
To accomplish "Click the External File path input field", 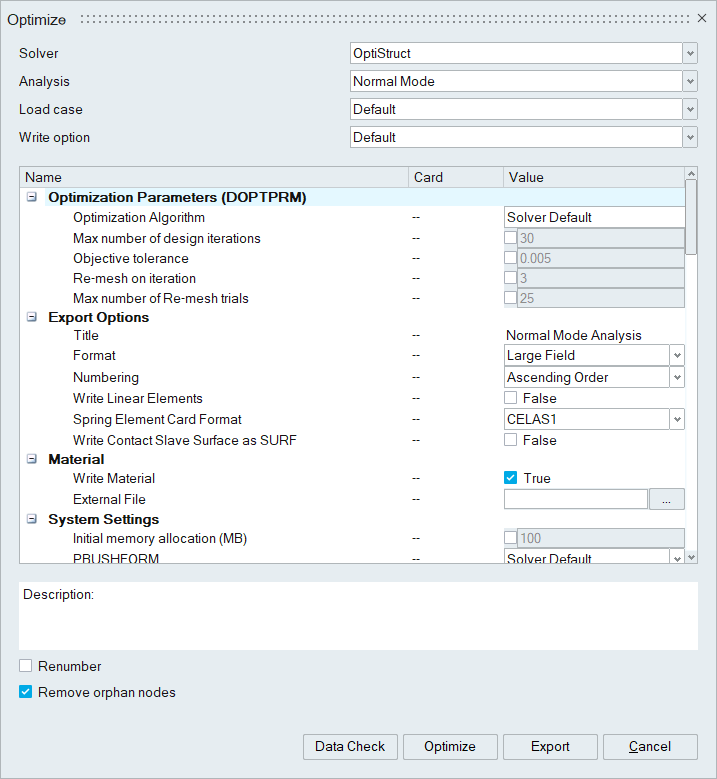I will (575, 499).
